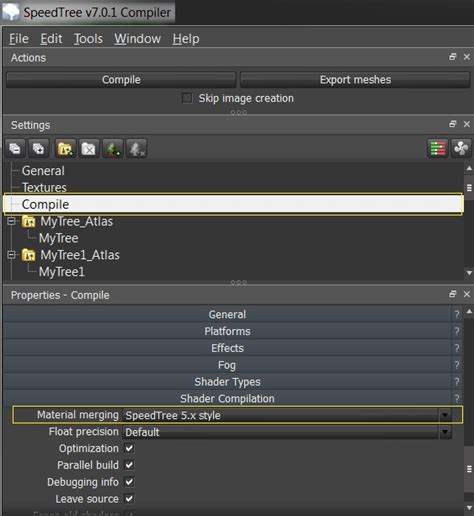Click the remove atlas folder icon

coord(89,148)
